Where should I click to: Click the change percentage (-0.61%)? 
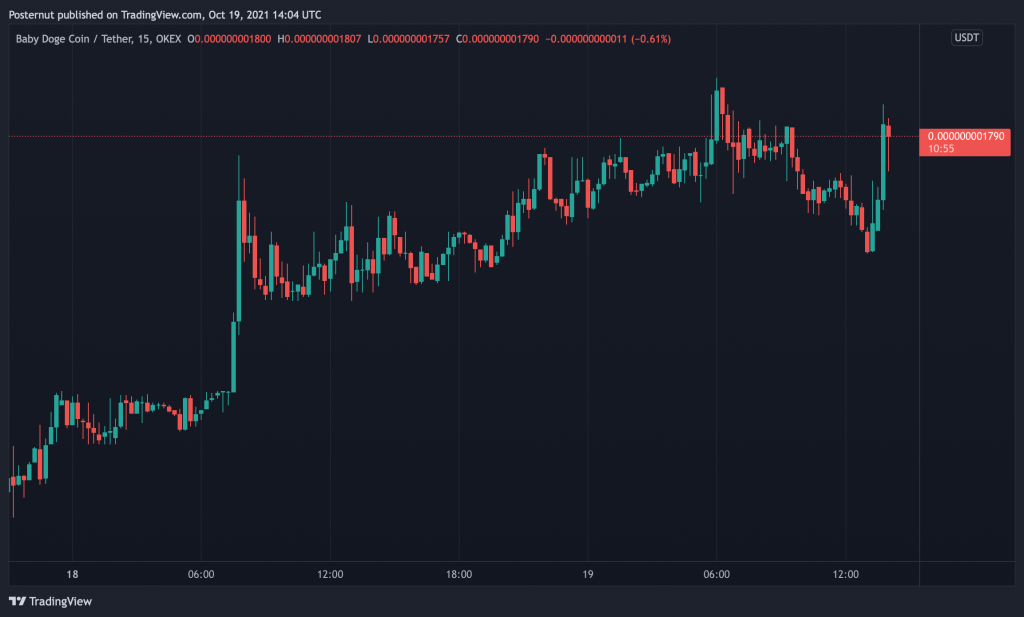pos(651,39)
